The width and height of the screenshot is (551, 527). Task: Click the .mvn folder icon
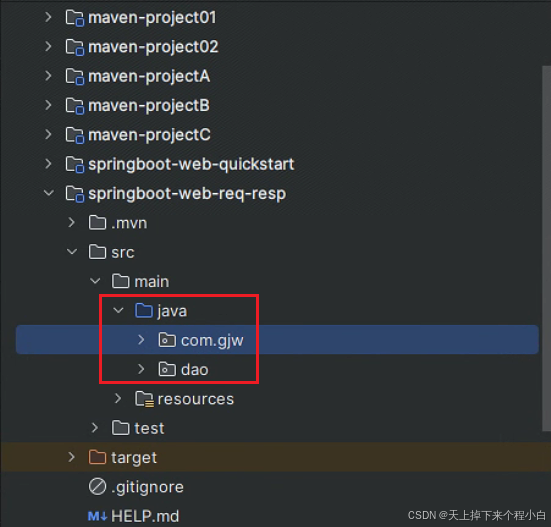[x=97, y=223]
